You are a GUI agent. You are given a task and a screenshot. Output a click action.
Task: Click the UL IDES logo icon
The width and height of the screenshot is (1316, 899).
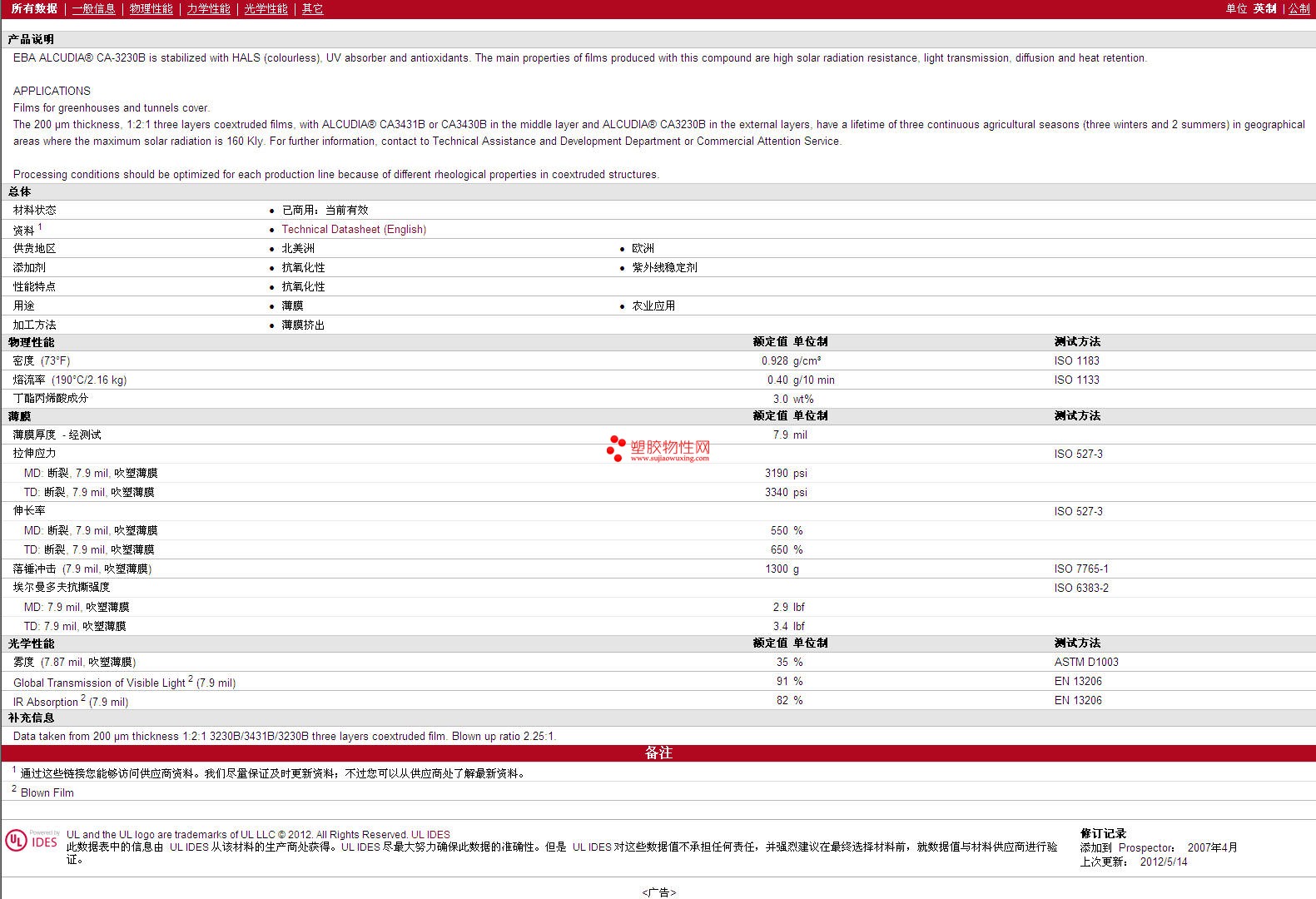(x=32, y=841)
